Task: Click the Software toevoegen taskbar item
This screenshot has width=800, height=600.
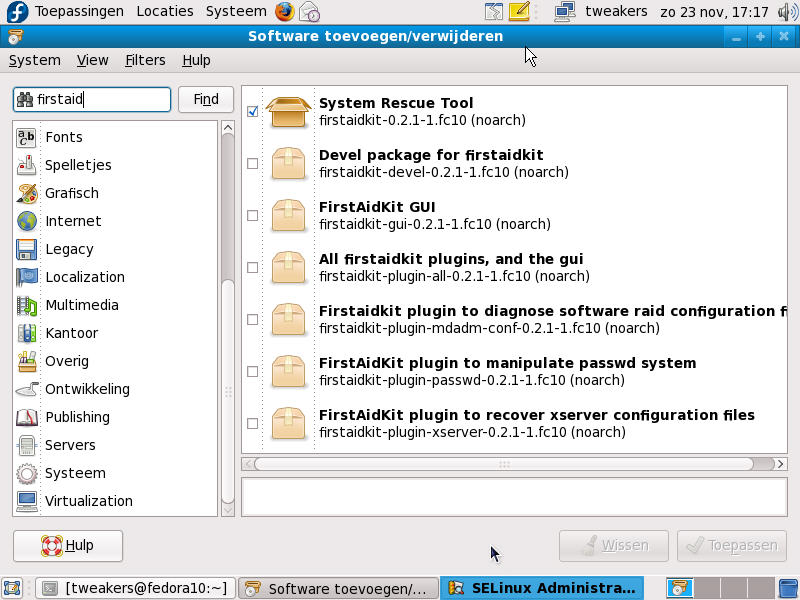Action: [338, 588]
